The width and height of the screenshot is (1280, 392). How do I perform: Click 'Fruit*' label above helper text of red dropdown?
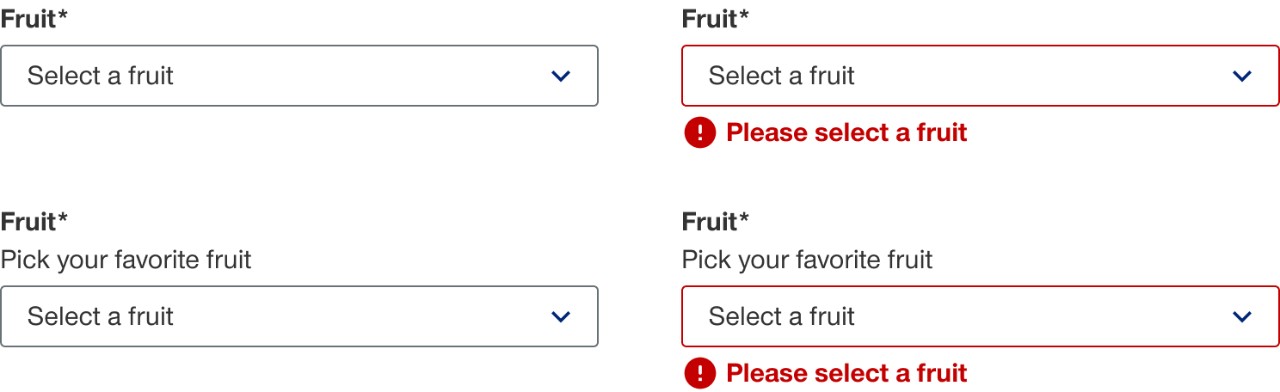coord(715,220)
